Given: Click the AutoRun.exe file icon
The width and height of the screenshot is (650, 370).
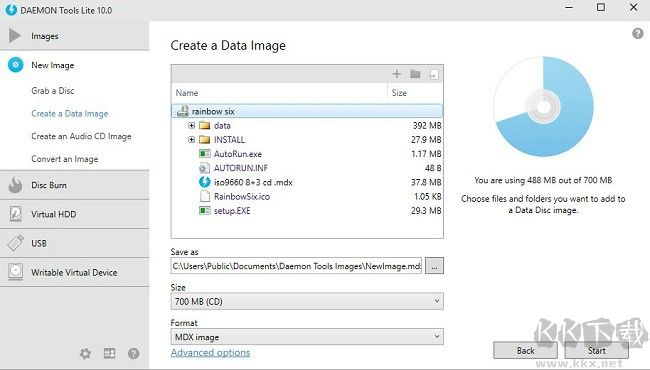Looking at the screenshot, I should point(204,154).
